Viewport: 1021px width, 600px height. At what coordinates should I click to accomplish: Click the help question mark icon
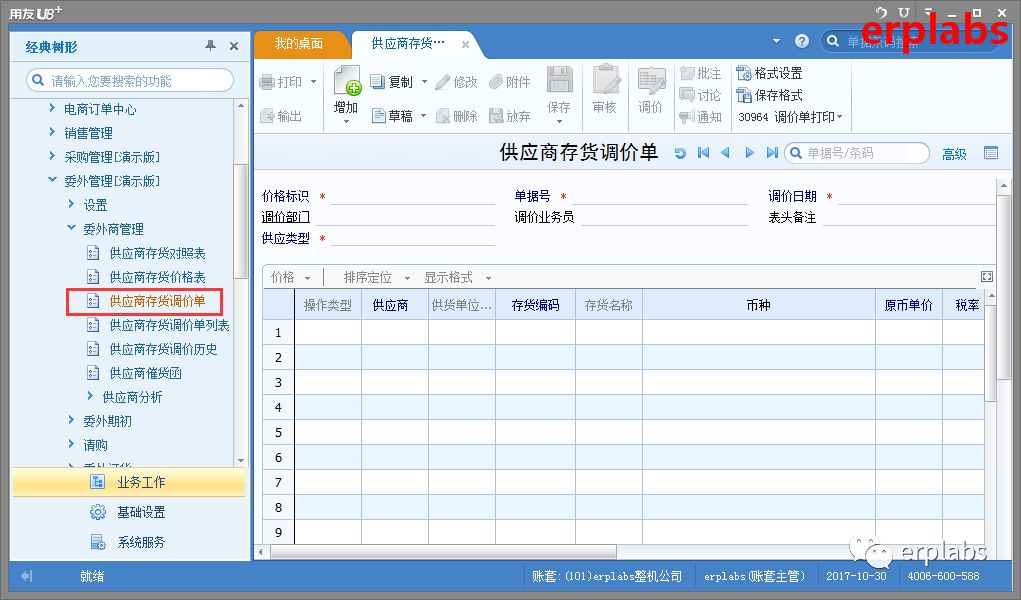pos(802,41)
